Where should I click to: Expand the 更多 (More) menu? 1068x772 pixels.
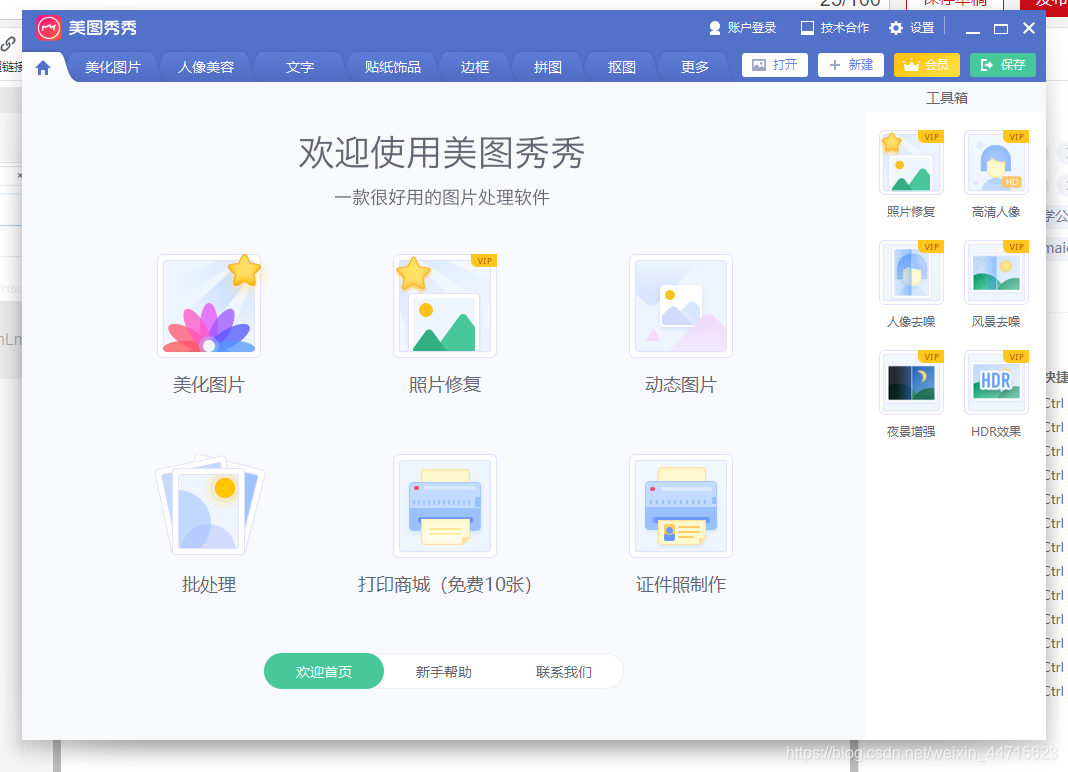[x=693, y=67]
